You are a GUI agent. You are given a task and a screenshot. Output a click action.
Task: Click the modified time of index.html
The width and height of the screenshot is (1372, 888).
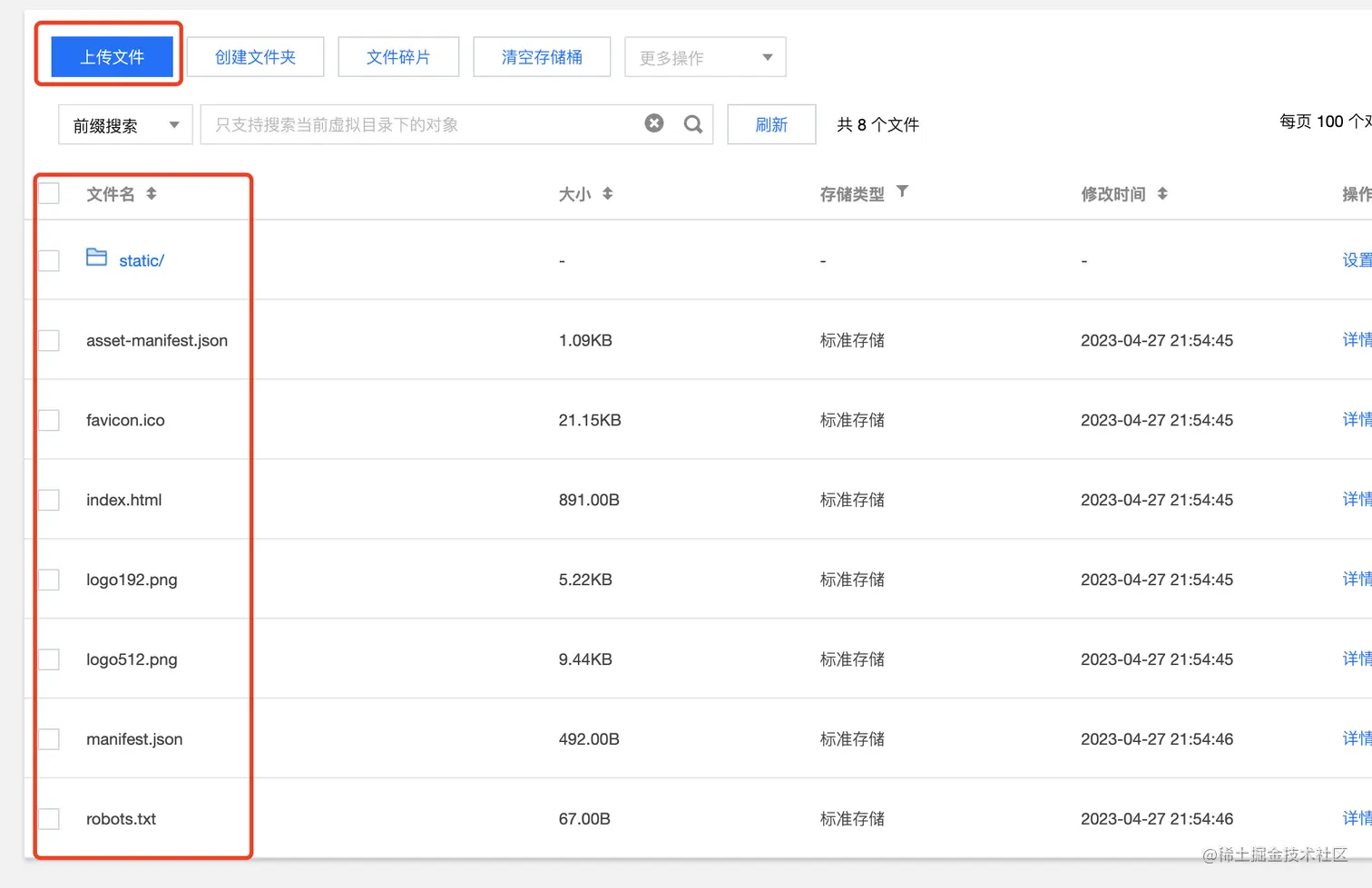1157,500
